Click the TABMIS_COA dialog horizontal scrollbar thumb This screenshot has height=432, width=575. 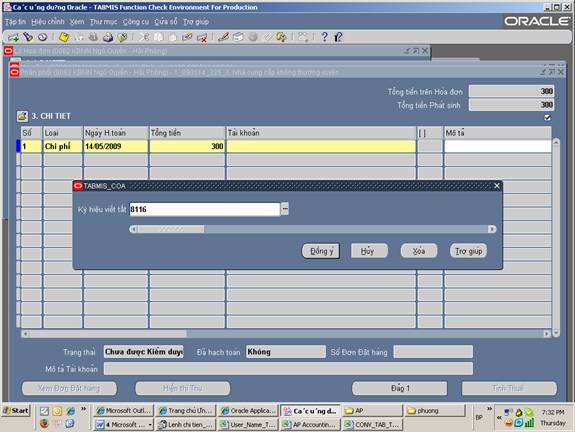click(171, 229)
